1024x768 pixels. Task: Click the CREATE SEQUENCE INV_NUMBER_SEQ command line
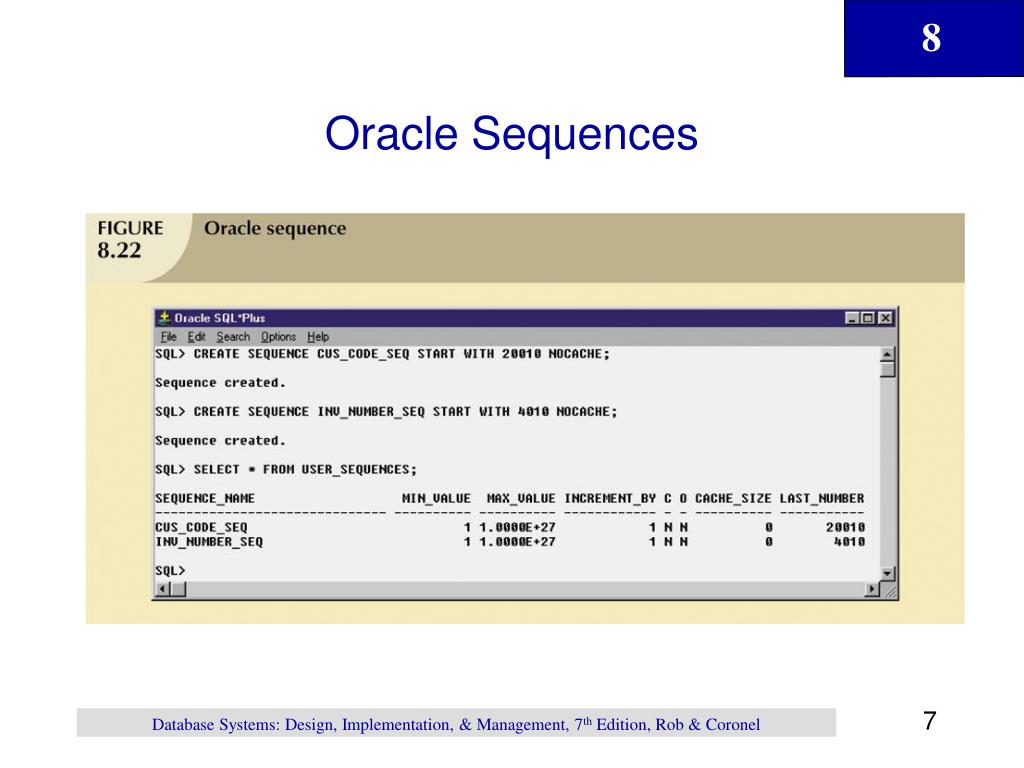pyautogui.click(x=386, y=412)
